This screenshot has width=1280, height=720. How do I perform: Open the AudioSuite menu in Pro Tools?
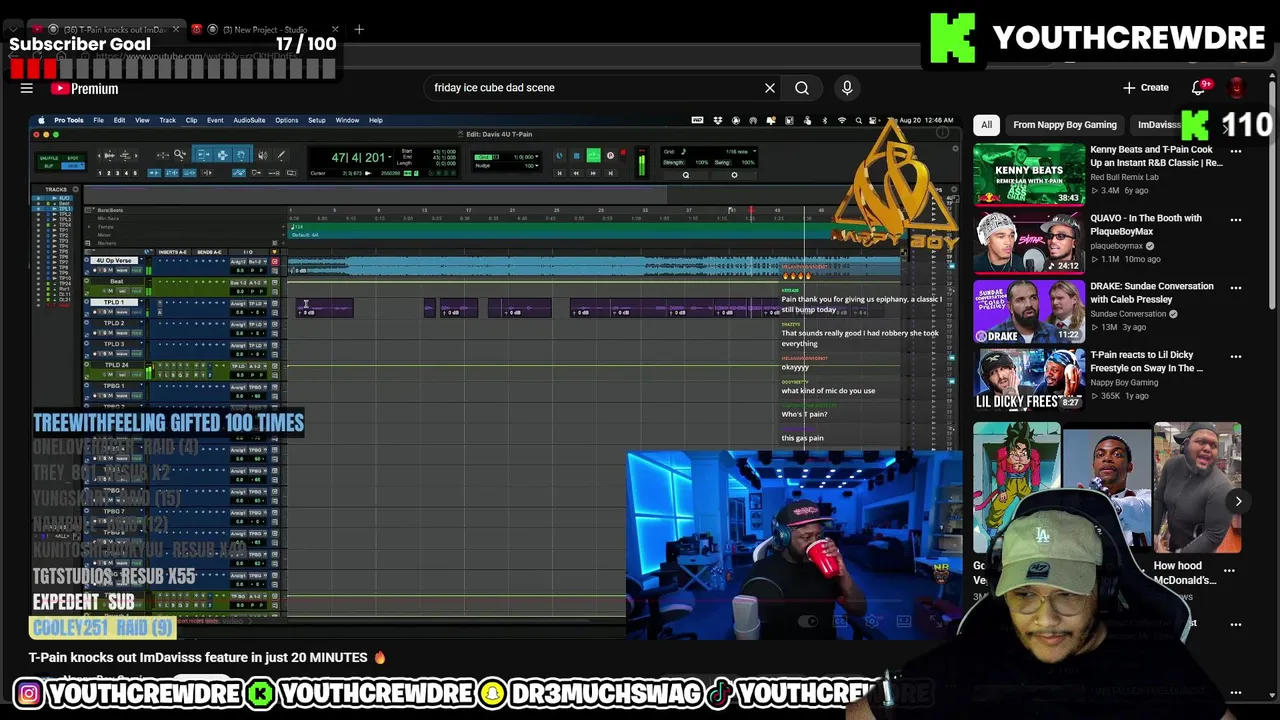click(249, 120)
